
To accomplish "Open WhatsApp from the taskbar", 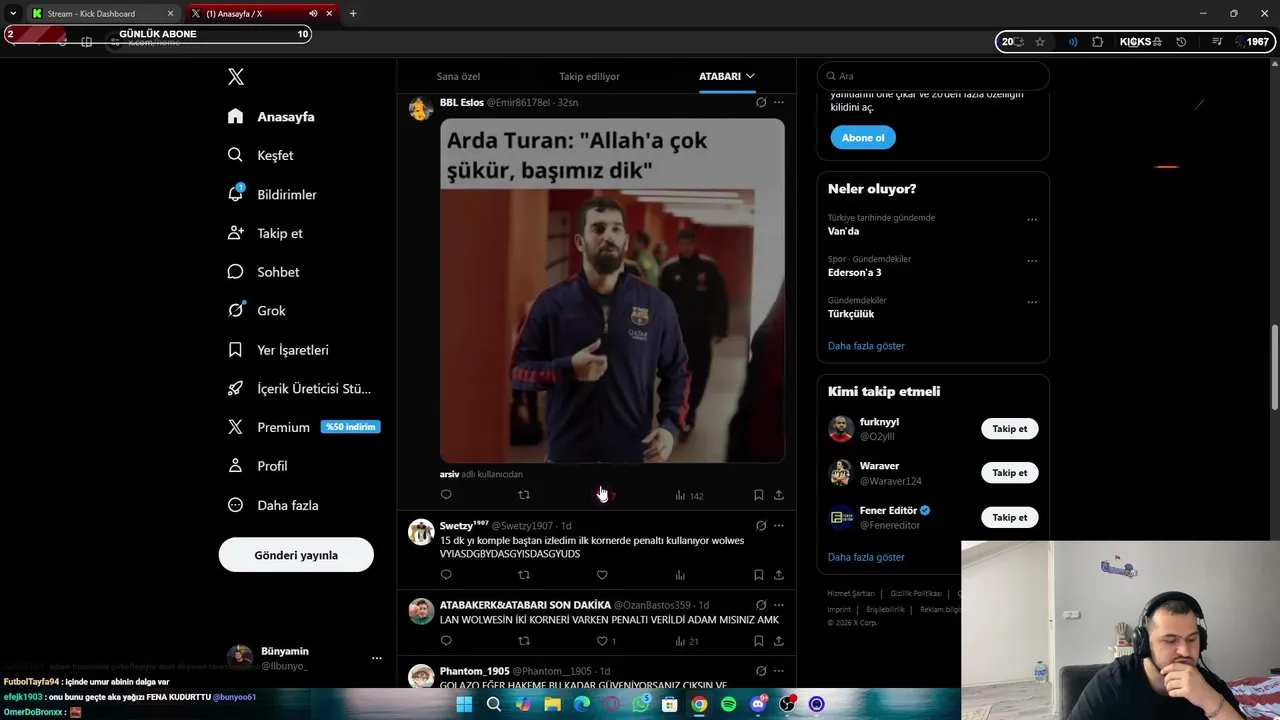I will coord(641,704).
